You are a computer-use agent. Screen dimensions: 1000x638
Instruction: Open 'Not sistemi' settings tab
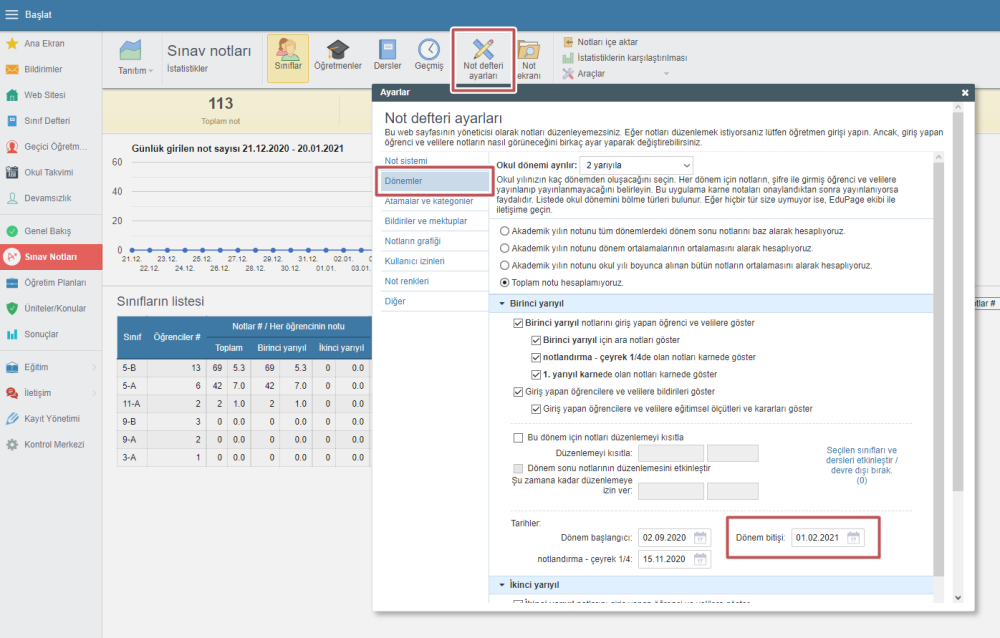point(406,161)
